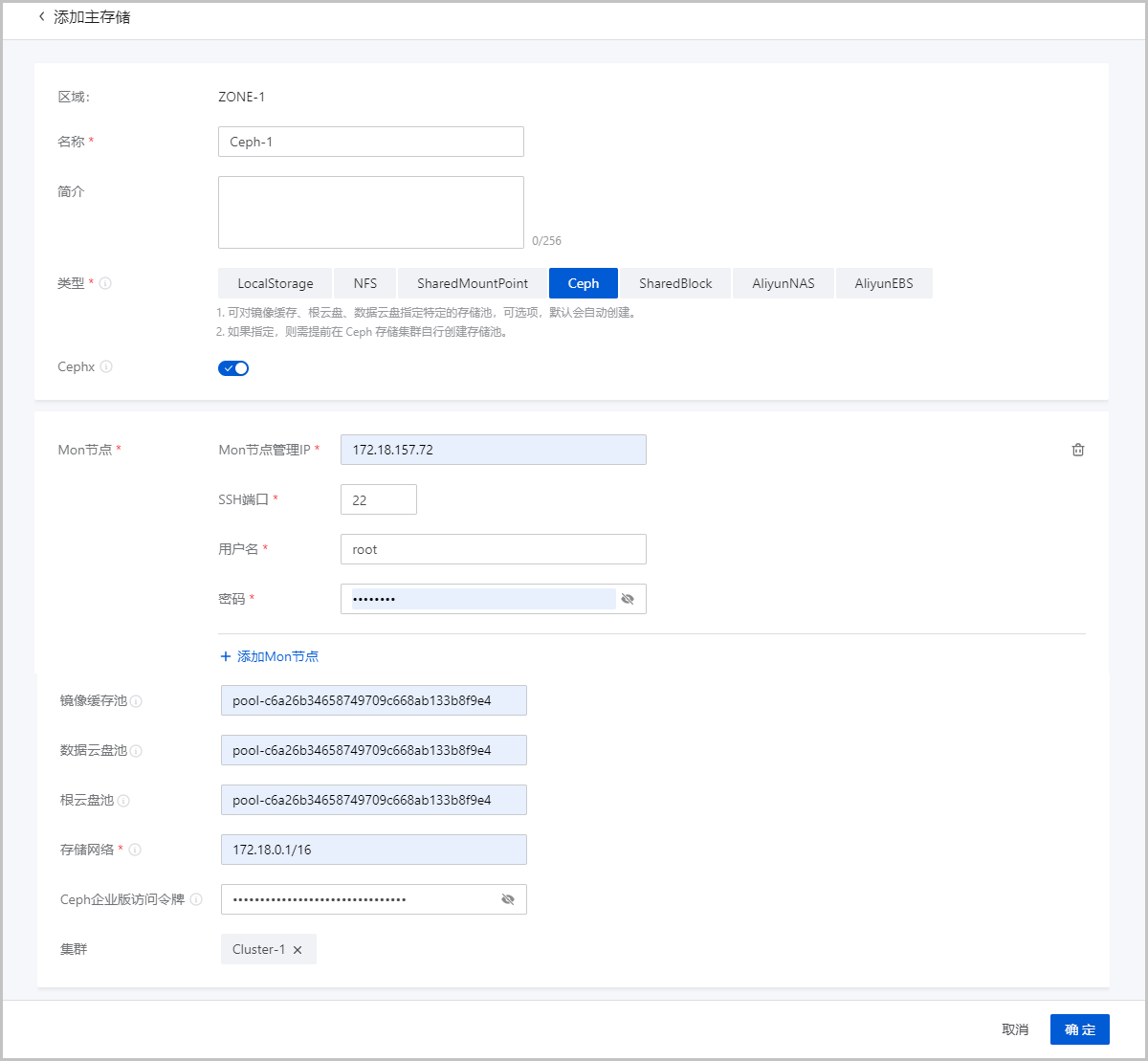Focus the 根云盘池 pool field

point(374,800)
